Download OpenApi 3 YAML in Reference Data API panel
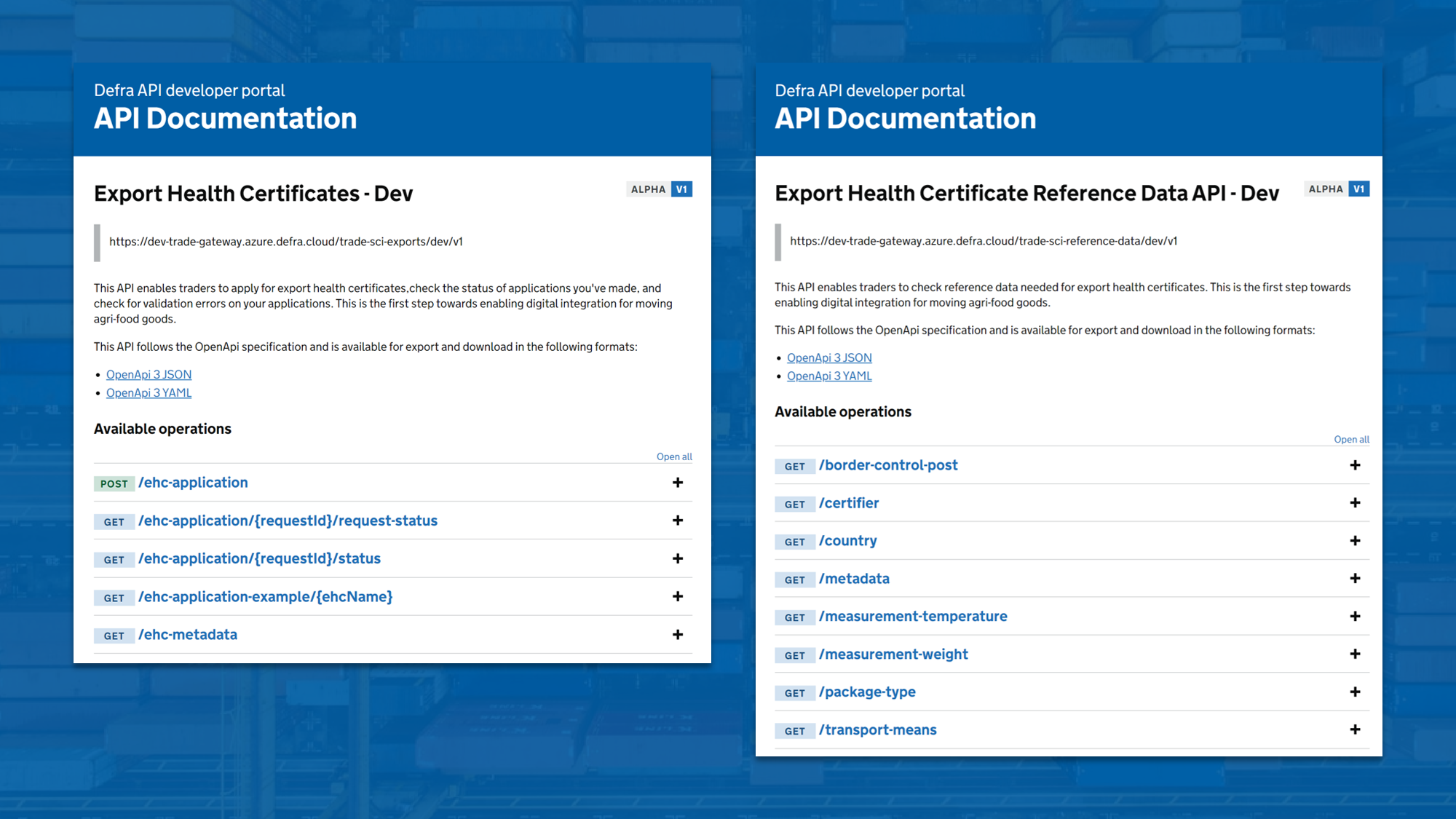 [x=829, y=376]
